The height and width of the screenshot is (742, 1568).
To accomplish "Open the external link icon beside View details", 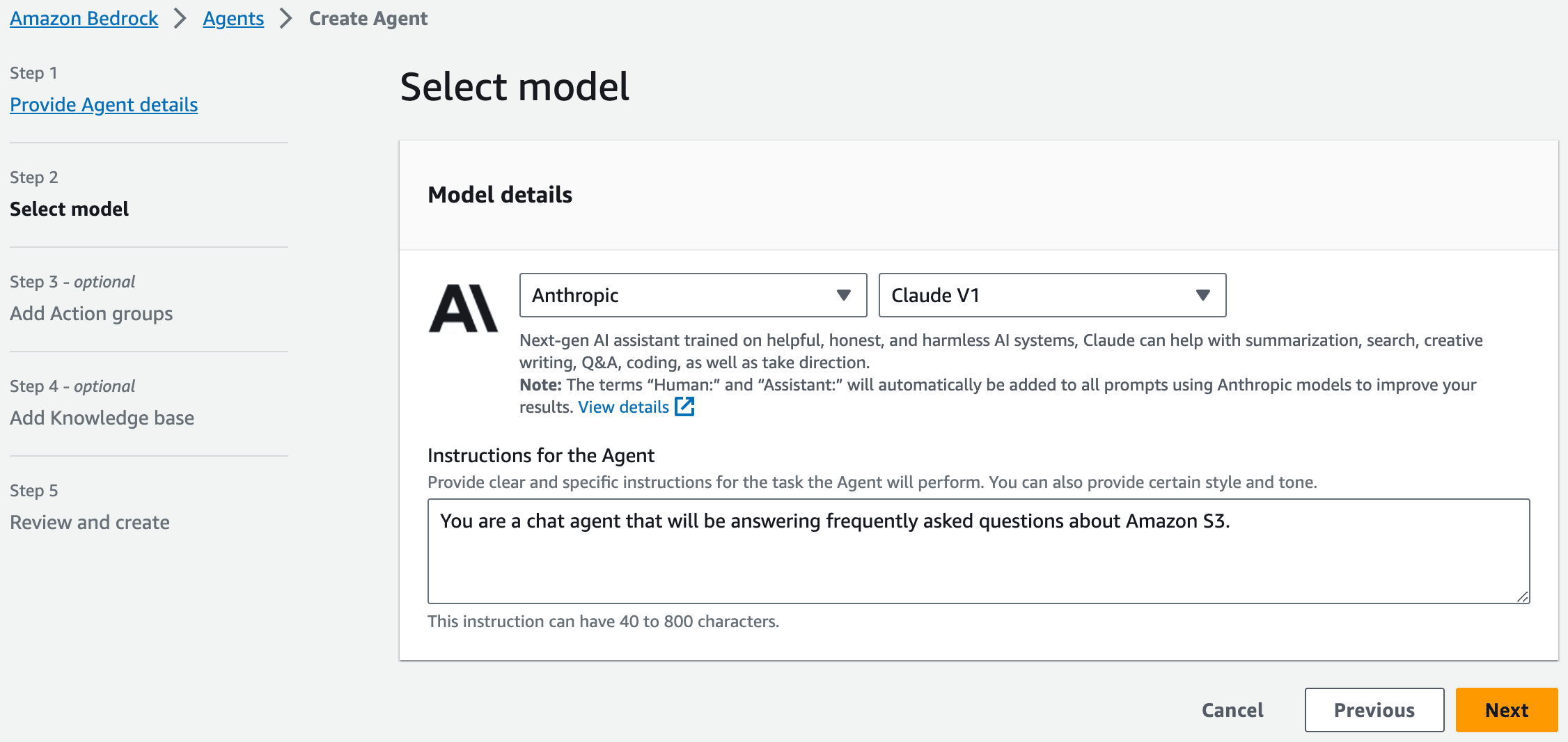I will coord(685,406).
